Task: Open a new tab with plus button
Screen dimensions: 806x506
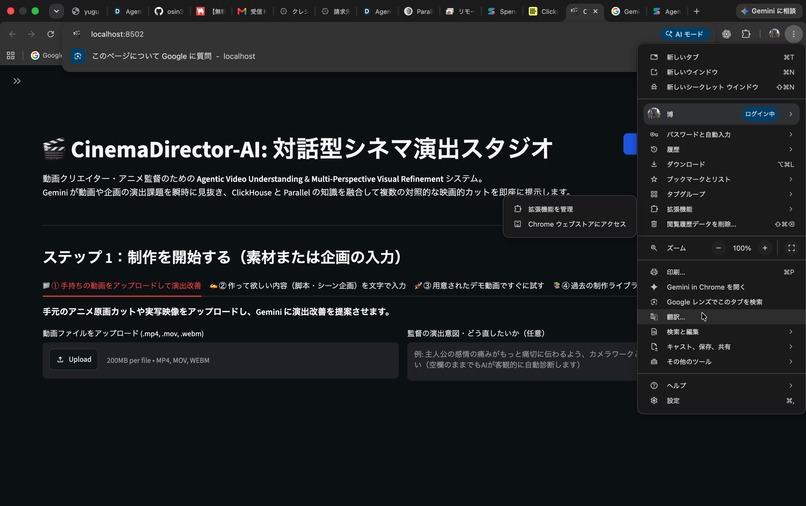Action: 697,11
